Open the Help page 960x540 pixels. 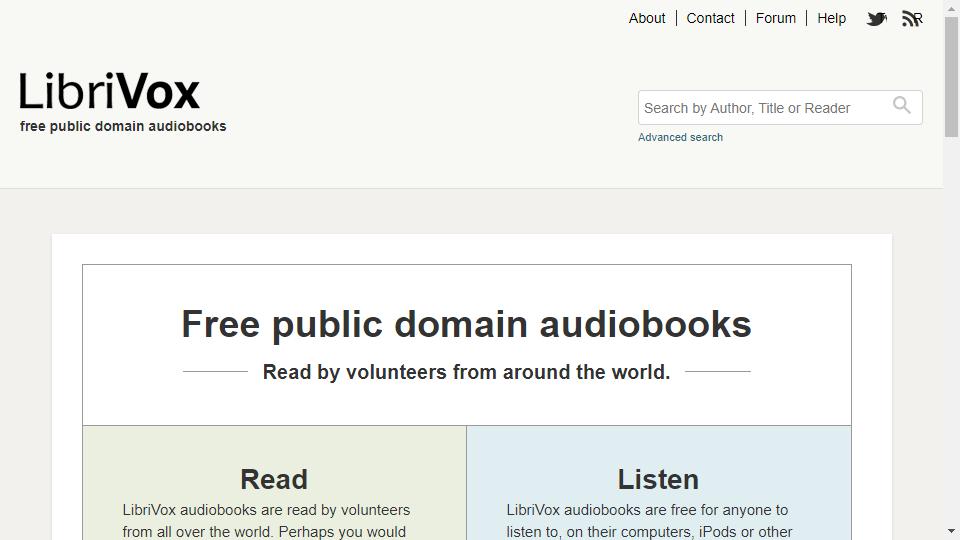(831, 18)
